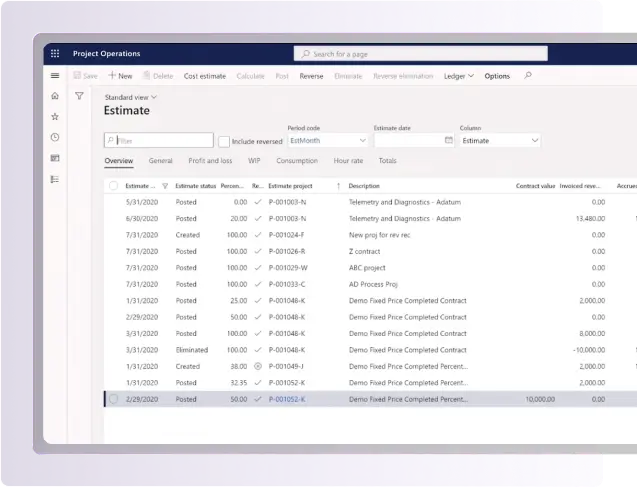Image resolution: width=637 pixels, height=487 pixels.
Task: Open the app launcher waffle icon
Action: click(55, 54)
